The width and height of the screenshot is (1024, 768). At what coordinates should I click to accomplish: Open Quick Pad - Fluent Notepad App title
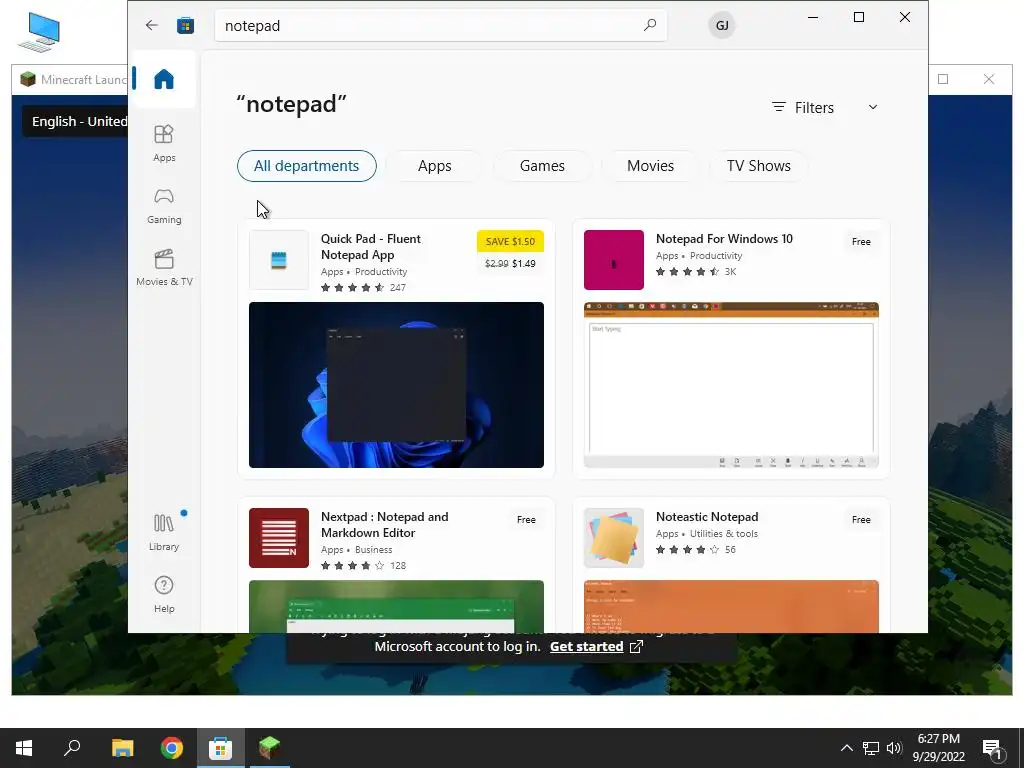tap(370, 247)
